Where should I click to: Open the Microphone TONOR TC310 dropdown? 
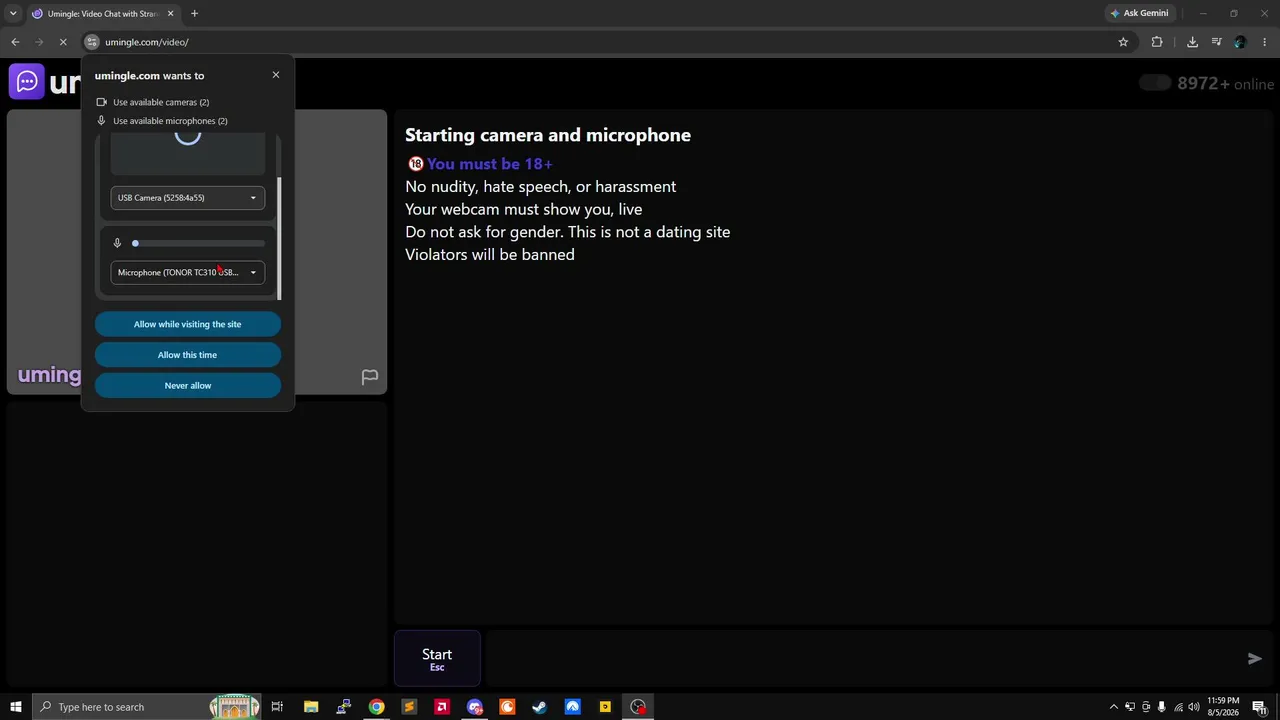coord(188,272)
